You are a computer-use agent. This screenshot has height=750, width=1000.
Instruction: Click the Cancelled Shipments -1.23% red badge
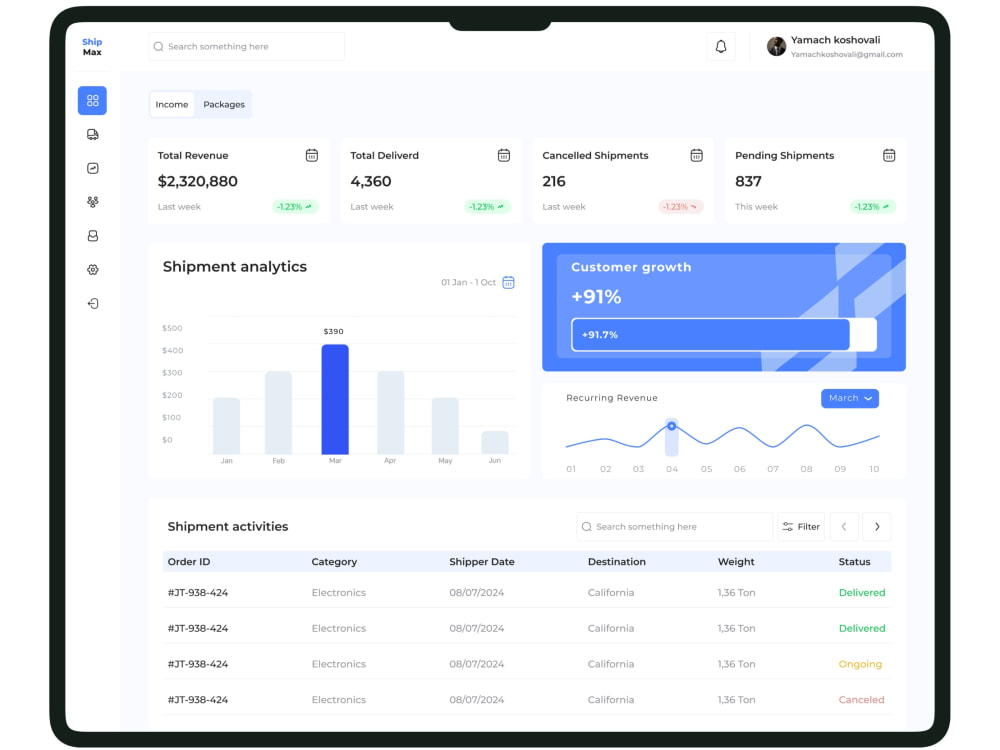(x=680, y=207)
